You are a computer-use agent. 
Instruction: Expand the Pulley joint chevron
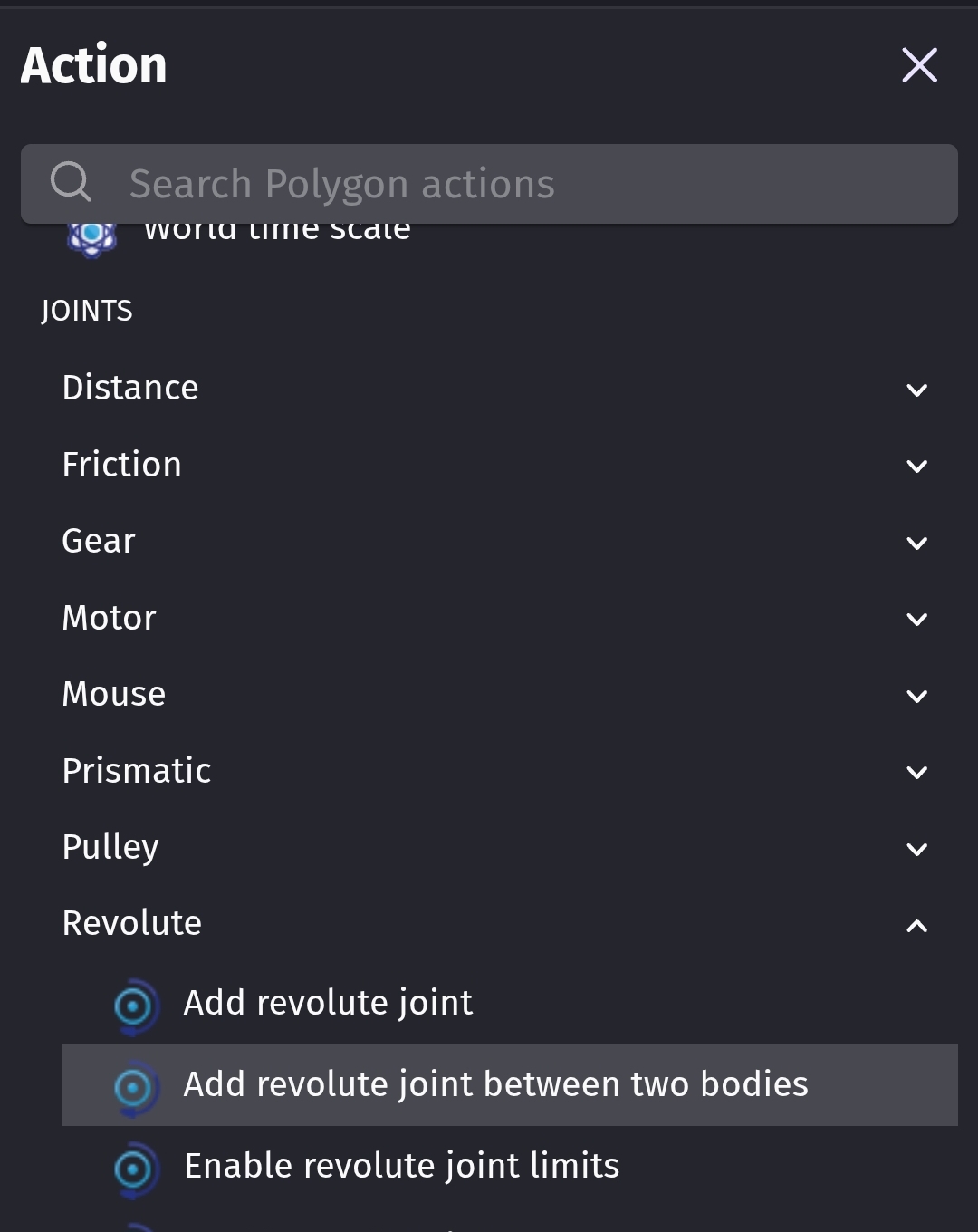[916, 849]
